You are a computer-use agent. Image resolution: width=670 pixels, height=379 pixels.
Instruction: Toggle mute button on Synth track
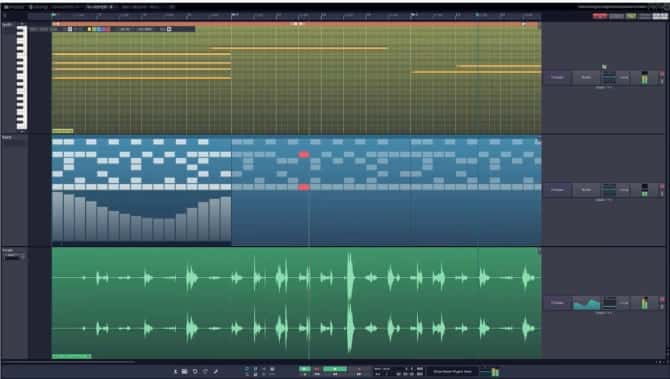point(662,74)
